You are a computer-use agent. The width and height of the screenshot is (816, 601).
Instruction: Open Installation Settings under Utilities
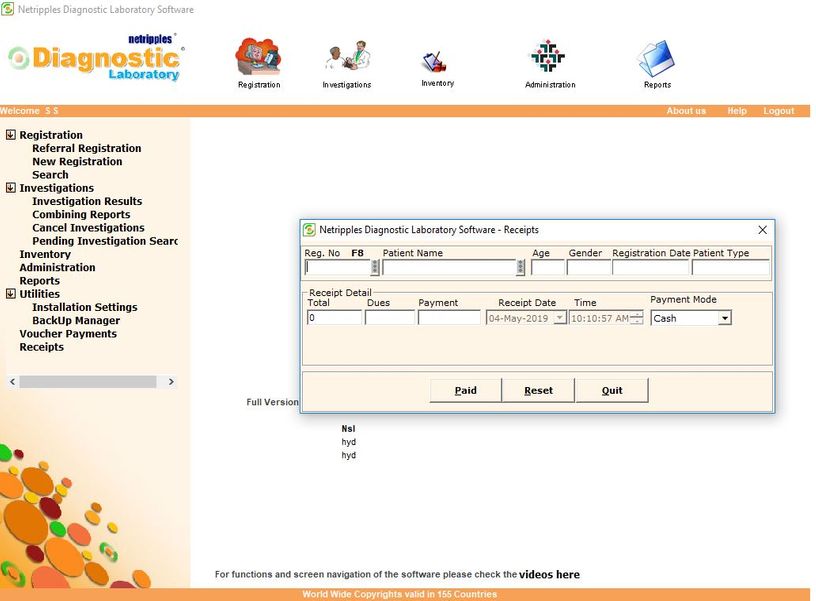pyautogui.click(x=85, y=308)
